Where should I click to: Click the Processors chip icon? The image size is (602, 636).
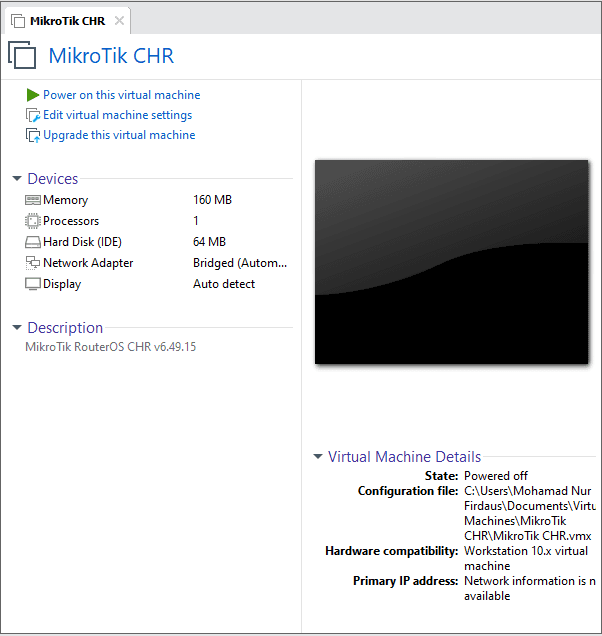[x=33, y=221]
